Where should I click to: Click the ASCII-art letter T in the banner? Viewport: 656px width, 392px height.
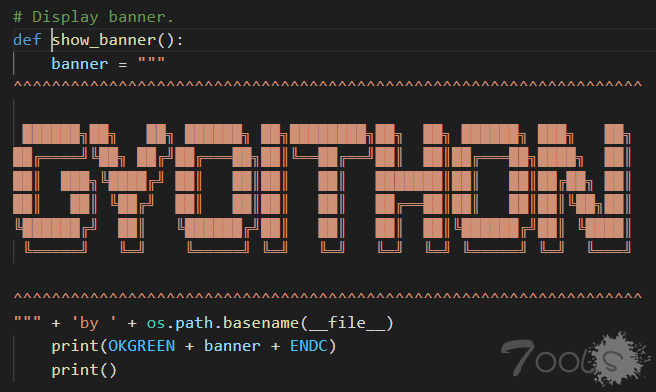pyautogui.click(x=331, y=188)
